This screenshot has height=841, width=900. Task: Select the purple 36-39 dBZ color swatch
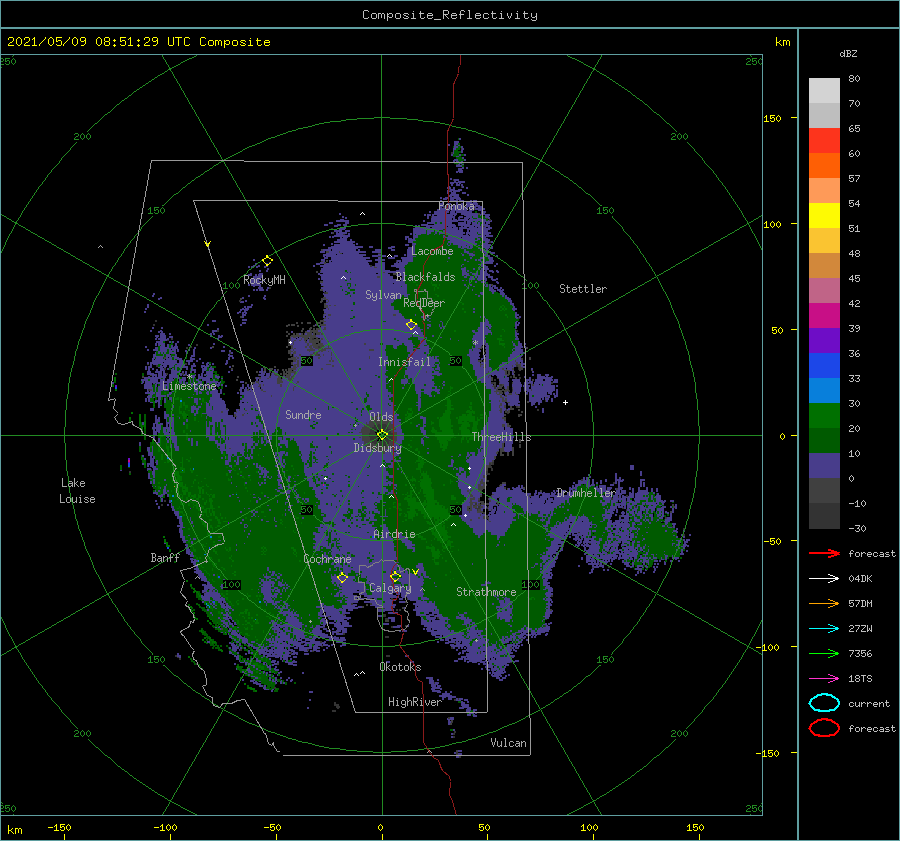pyautogui.click(x=824, y=341)
